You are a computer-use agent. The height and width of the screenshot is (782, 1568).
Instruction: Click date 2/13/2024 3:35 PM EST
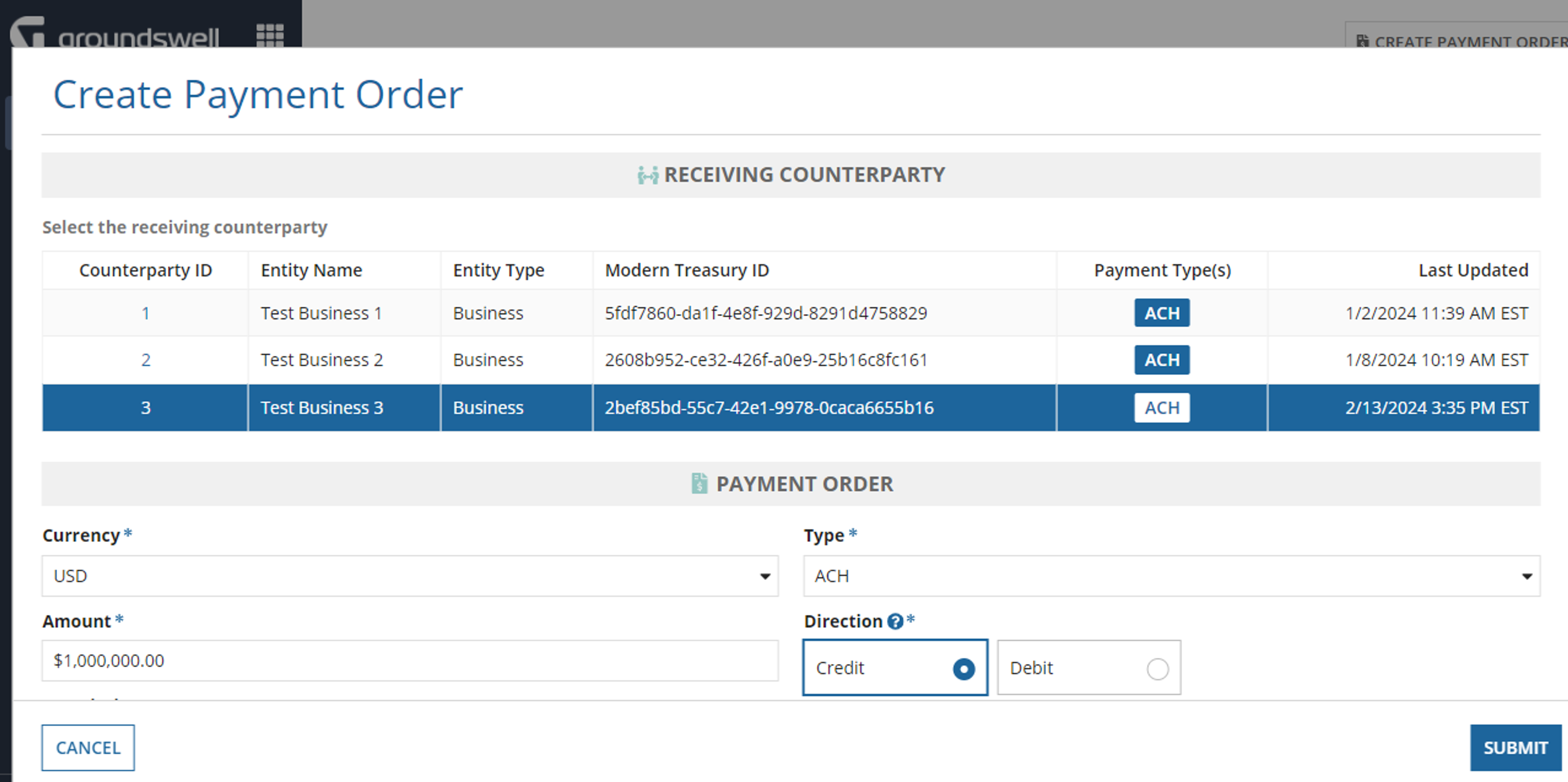(x=1437, y=407)
